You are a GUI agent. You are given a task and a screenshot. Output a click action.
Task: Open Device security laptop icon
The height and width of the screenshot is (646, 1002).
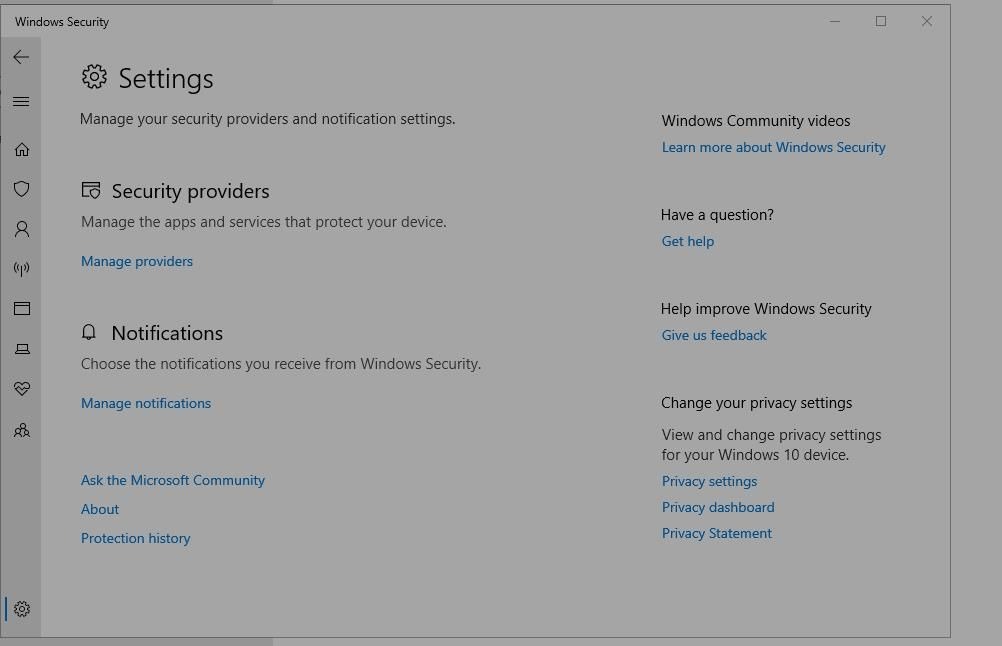[x=22, y=349]
